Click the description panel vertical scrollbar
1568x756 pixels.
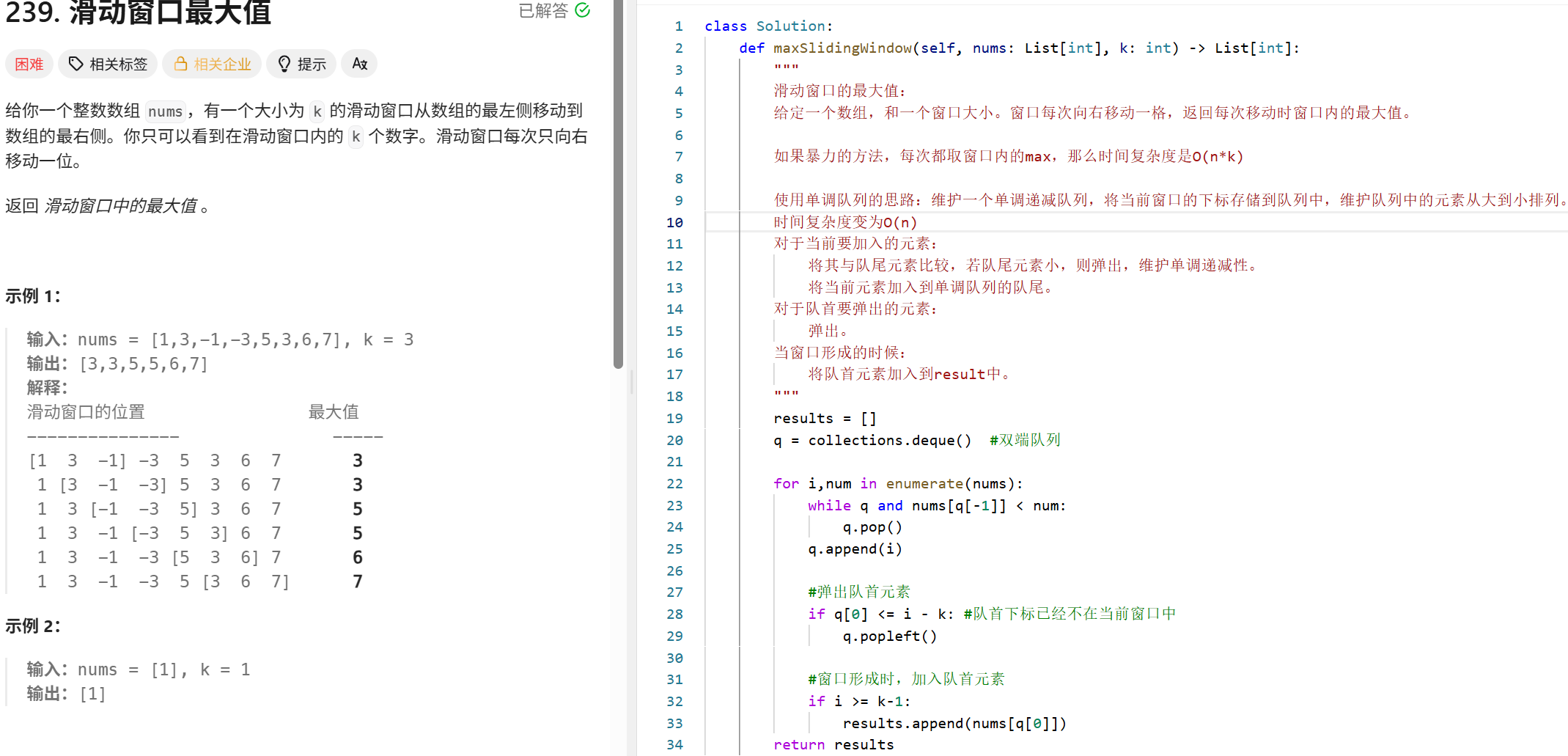click(x=618, y=183)
